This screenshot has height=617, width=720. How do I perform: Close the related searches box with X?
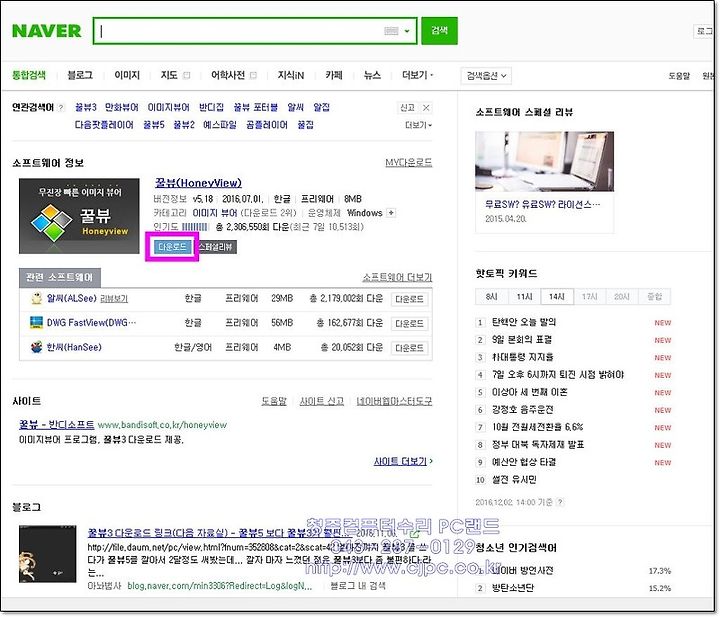426,107
